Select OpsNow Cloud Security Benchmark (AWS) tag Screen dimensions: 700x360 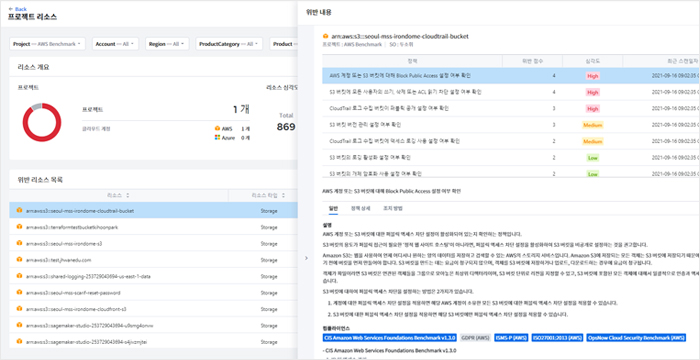click(636, 337)
